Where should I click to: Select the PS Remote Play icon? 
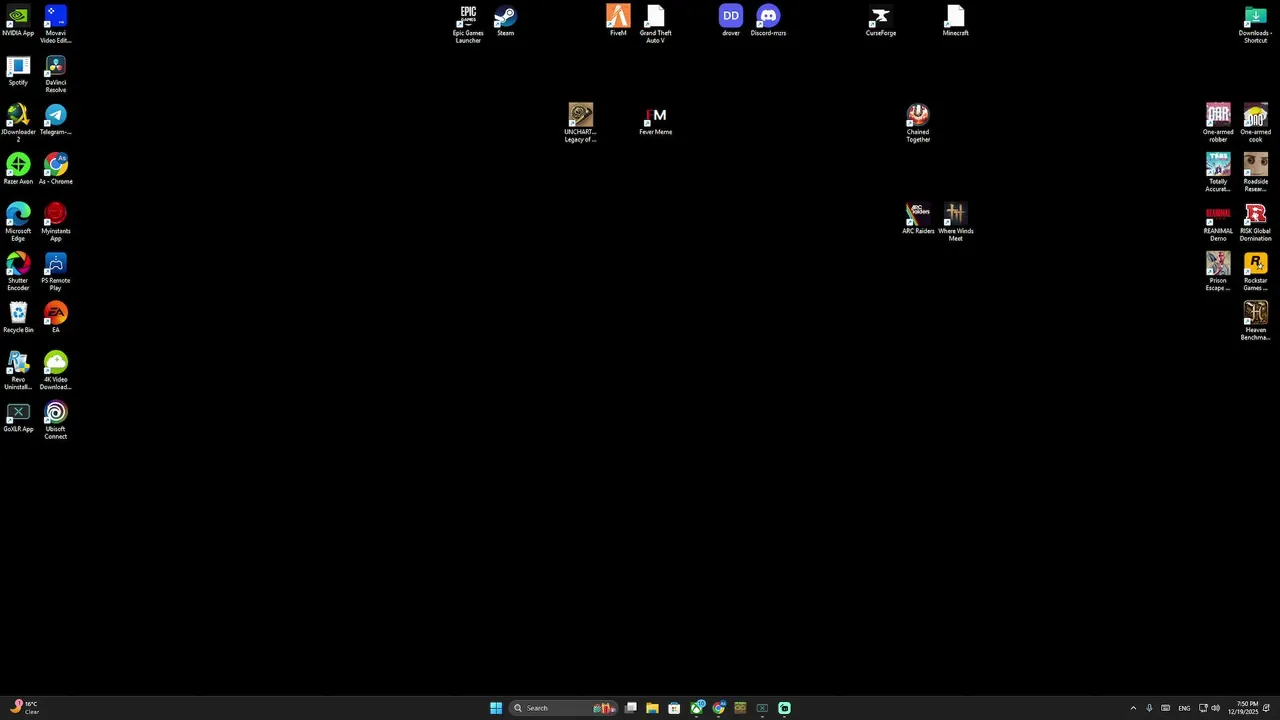(x=56, y=272)
